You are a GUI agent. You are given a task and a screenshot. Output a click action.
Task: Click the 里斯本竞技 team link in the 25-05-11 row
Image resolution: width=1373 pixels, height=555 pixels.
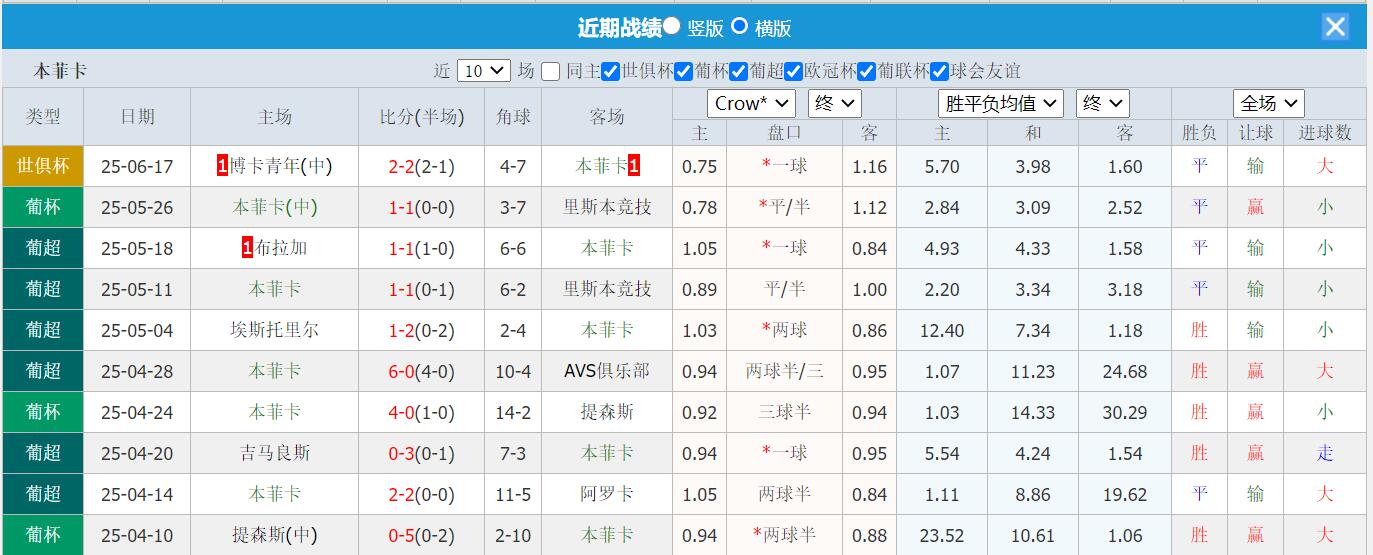(607, 289)
